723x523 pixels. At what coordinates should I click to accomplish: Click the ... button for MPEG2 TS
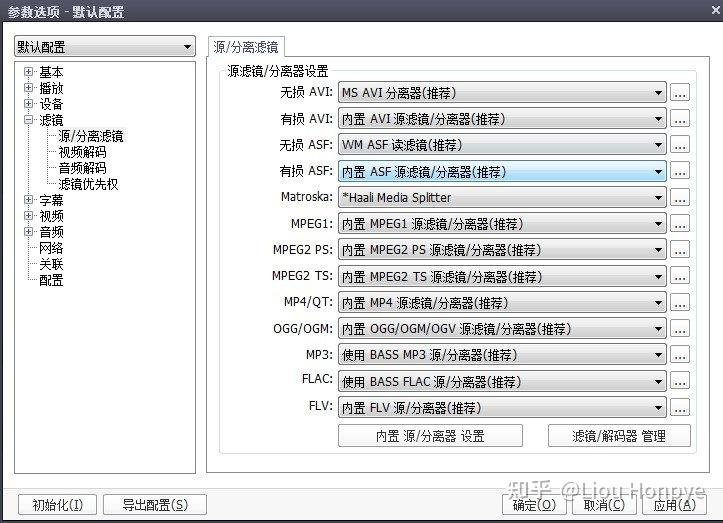(680, 277)
